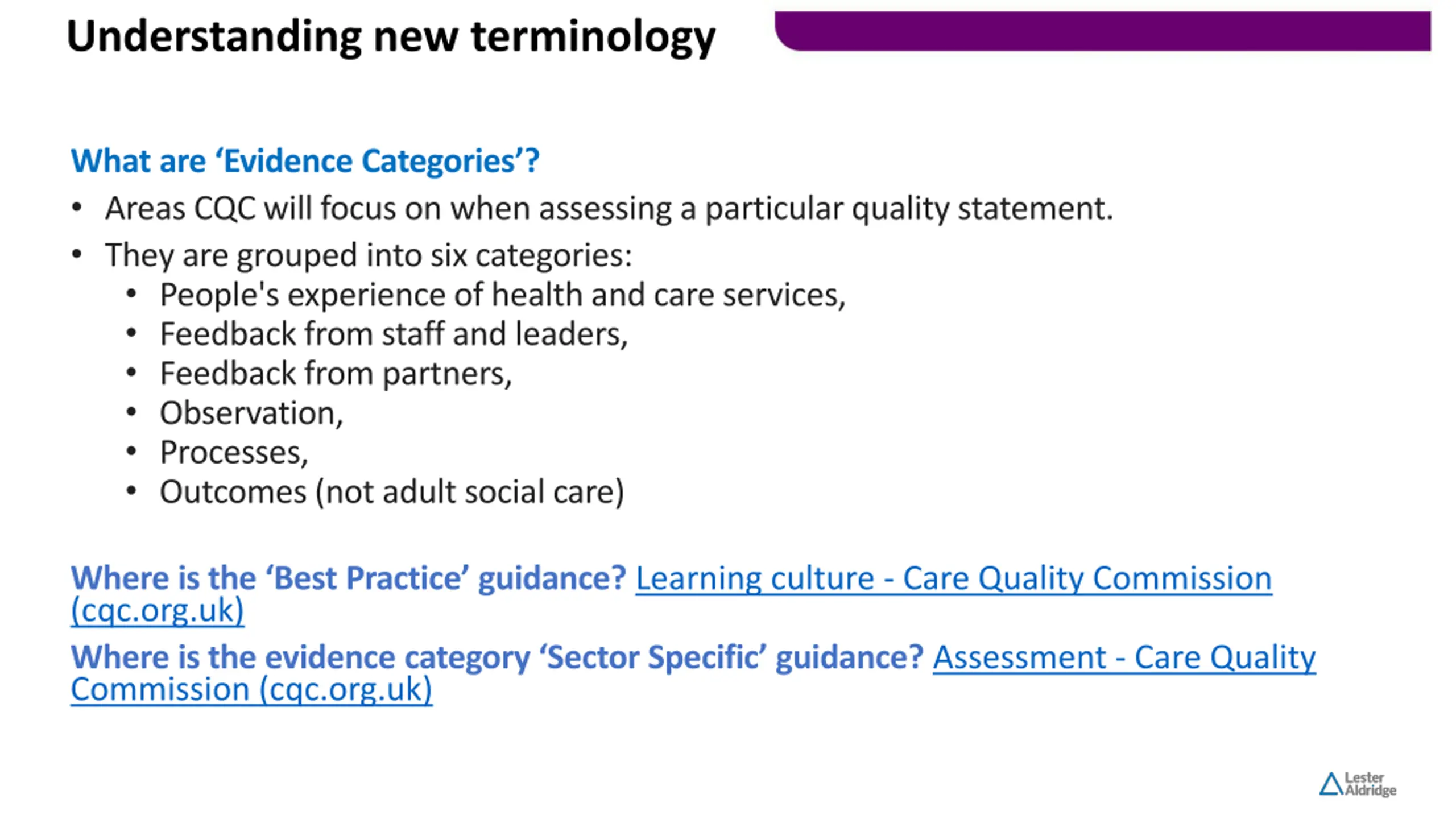Screen dimensions: 1456x819
Task: Select 'People's experience of health and care services'
Action: 503,295
